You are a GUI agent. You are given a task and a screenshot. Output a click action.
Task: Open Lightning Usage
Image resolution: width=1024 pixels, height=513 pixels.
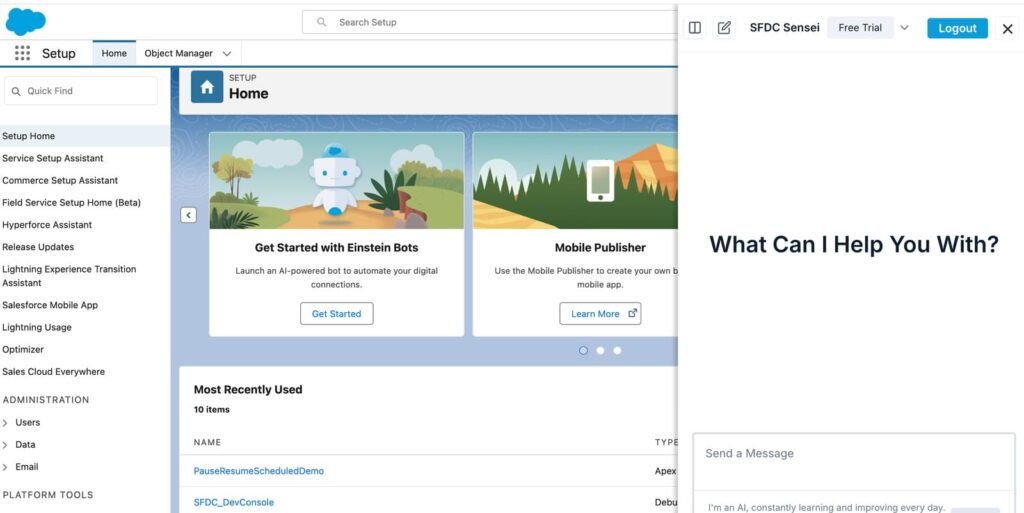point(37,327)
